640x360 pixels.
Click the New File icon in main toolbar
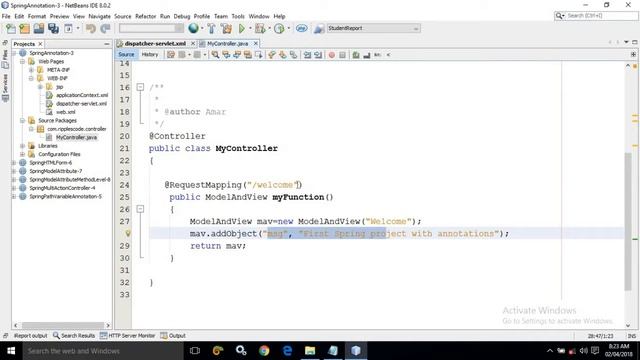(x=11, y=29)
